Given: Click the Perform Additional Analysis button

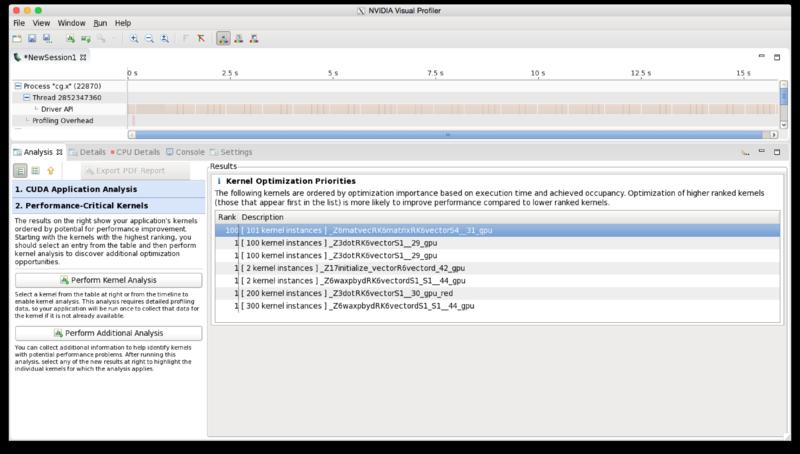Looking at the screenshot, I should coord(109,333).
